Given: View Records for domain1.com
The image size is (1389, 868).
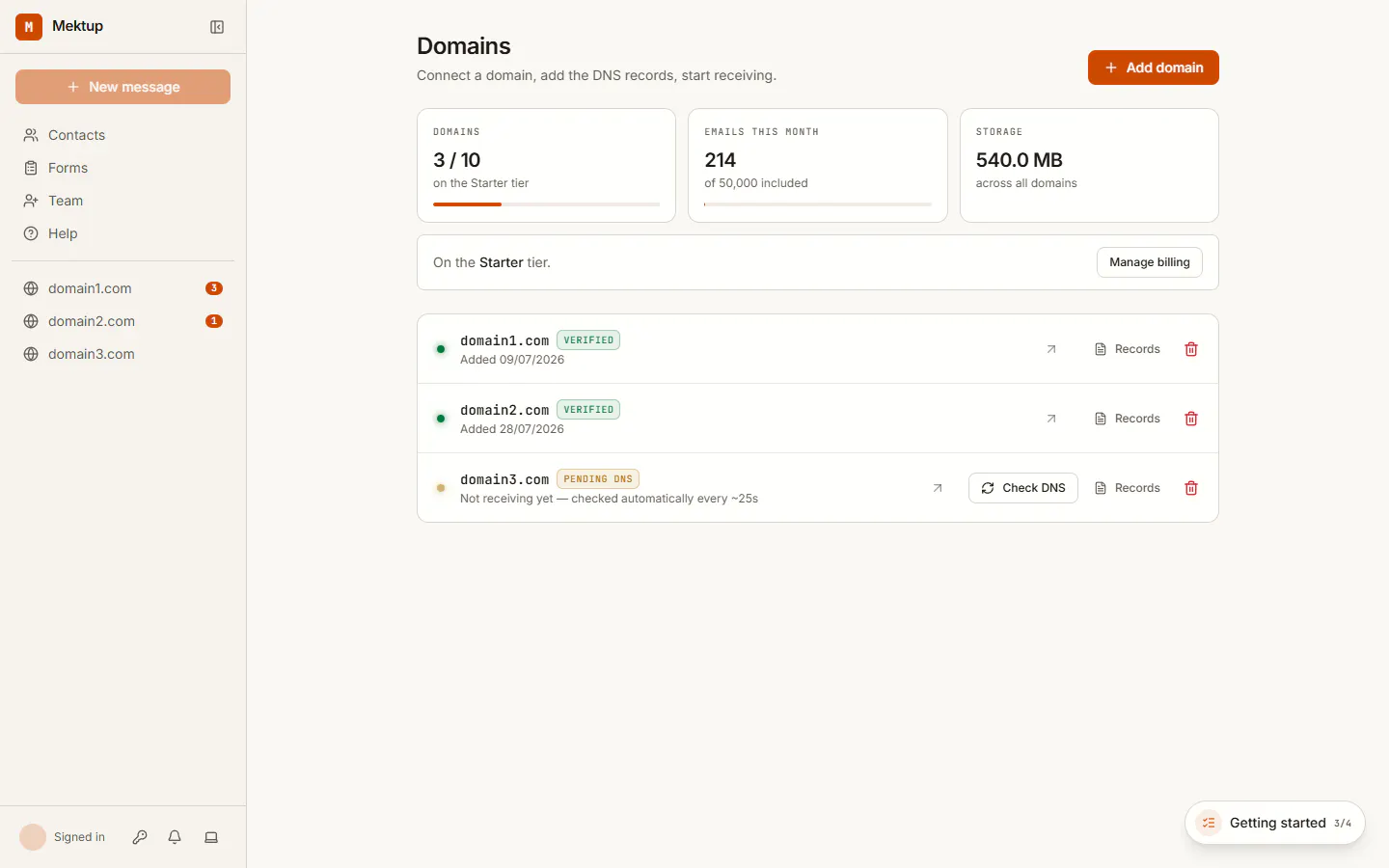Looking at the screenshot, I should coord(1127,349).
